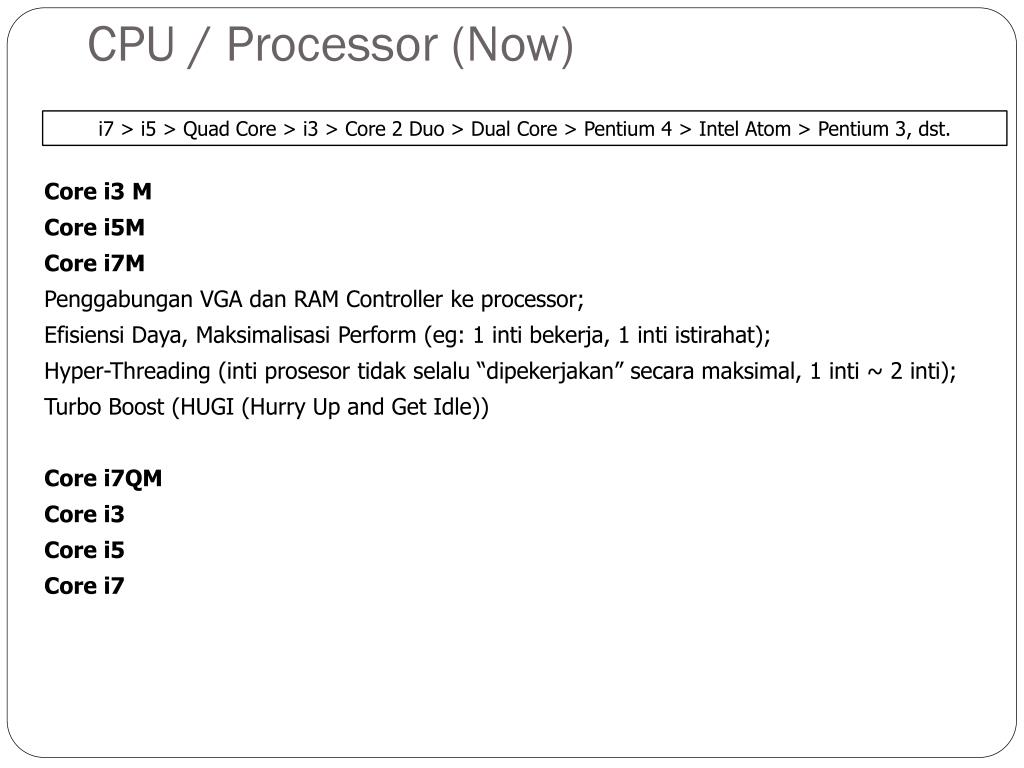Click the Efisiensi Daya, Maksimalisasi Perform line
The image size is (1024, 768).
[x=408, y=335]
